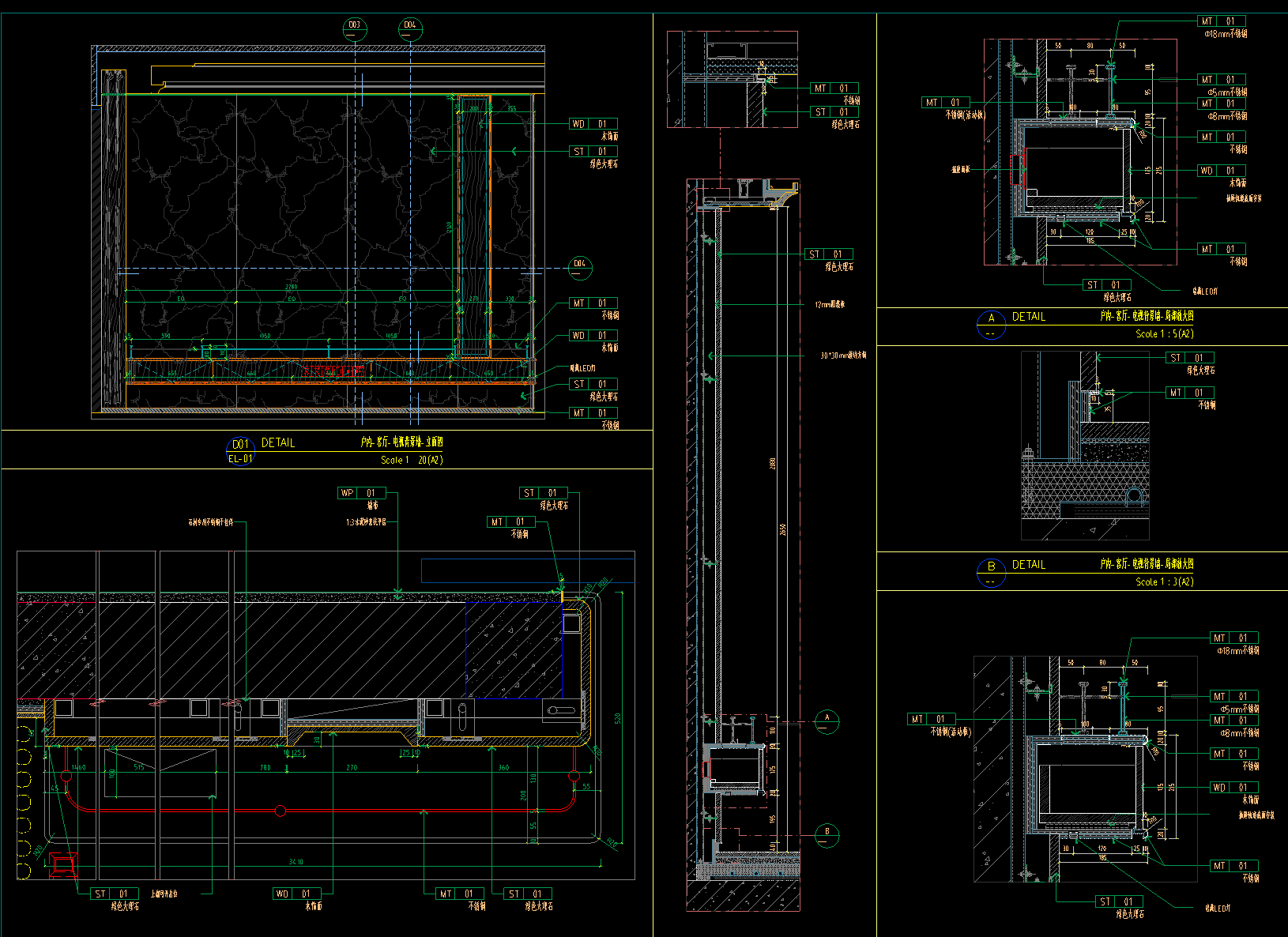Select the 780 dimension in the plan

[x=266, y=767]
